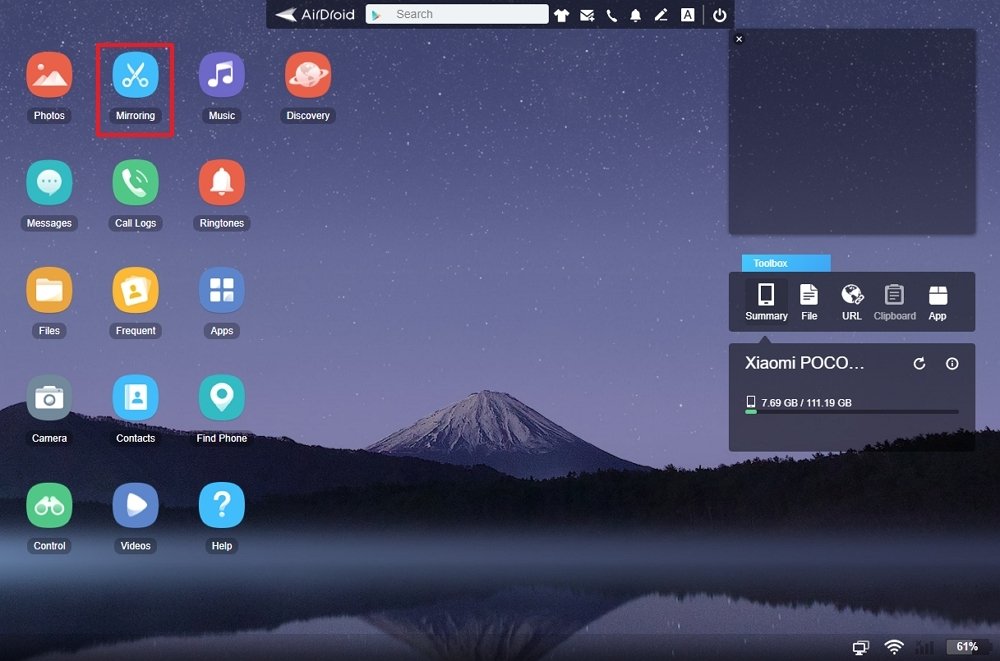Viewport: 1000px width, 661px height.
Task: Close the empty dark panel
Action: point(739,39)
